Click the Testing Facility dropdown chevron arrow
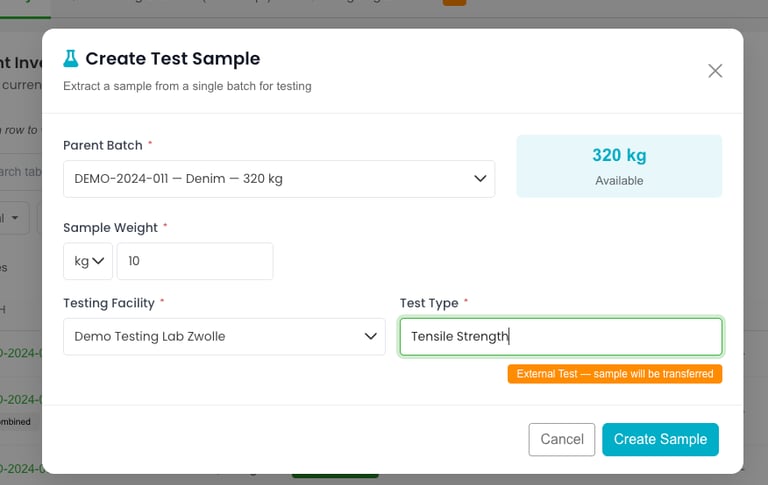 [x=370, y=336]
